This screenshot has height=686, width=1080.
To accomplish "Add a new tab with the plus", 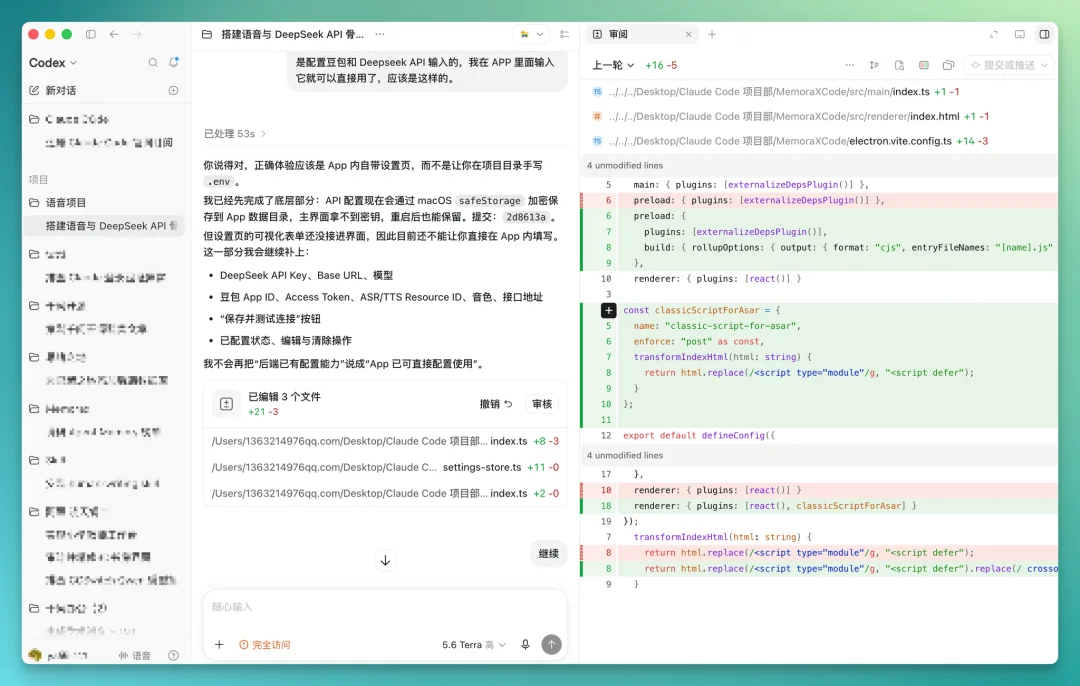I will pos(712,34).
